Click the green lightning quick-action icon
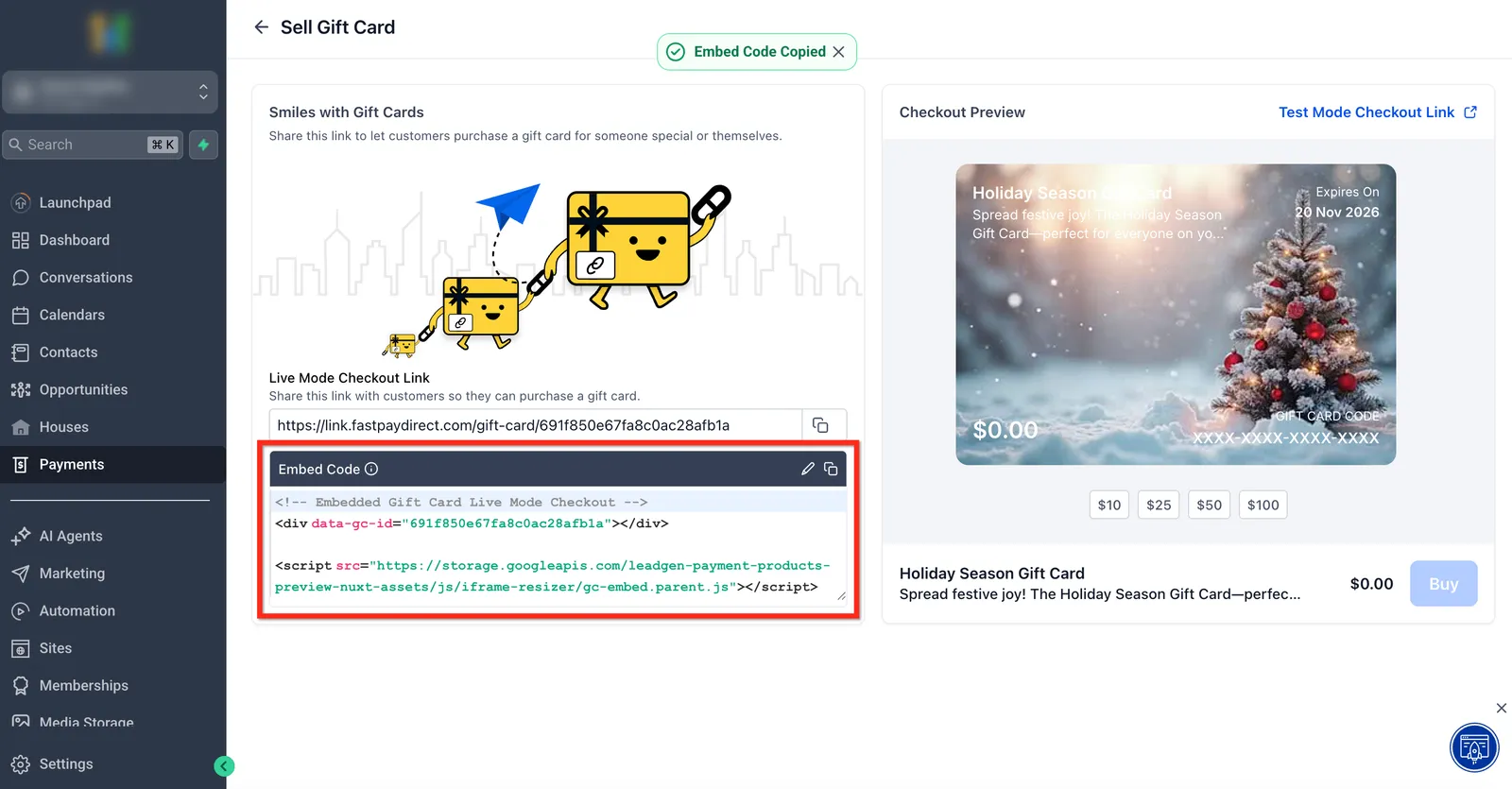1512x789 pixels. (203, 145)
